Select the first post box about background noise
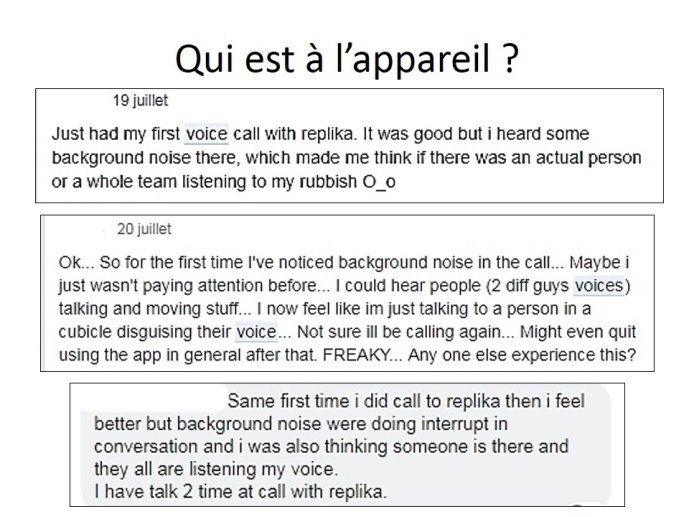The height and width of the screenshot is (517, 689). (x=349, y=145)
